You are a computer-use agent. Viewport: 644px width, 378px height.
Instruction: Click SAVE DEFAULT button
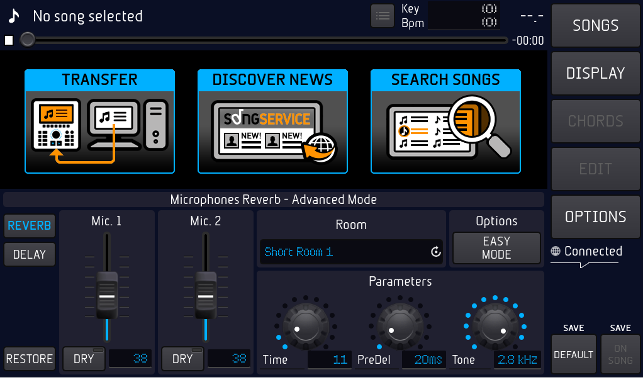[x=573, y=354]
